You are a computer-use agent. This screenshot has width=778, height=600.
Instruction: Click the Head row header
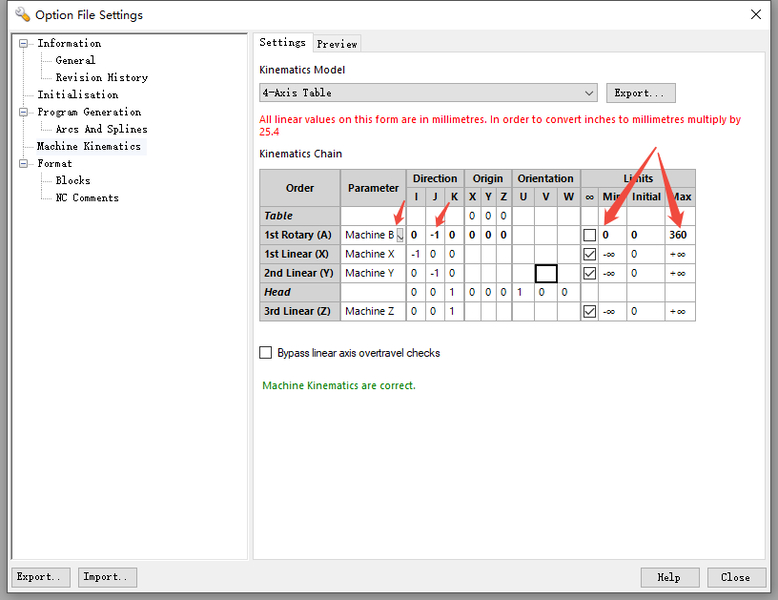pos(300,292)
